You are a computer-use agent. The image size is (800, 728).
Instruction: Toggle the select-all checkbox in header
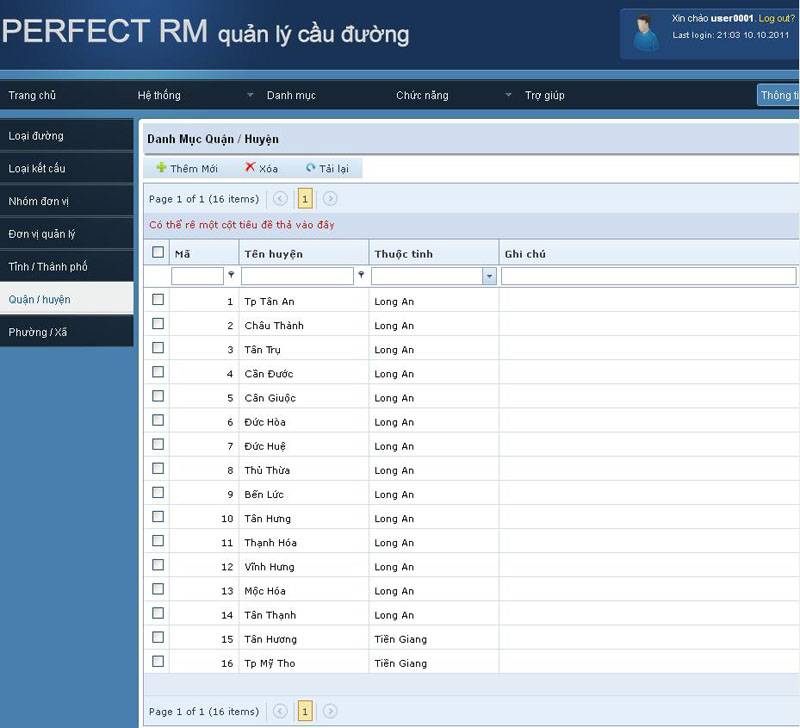click(158, 252)
